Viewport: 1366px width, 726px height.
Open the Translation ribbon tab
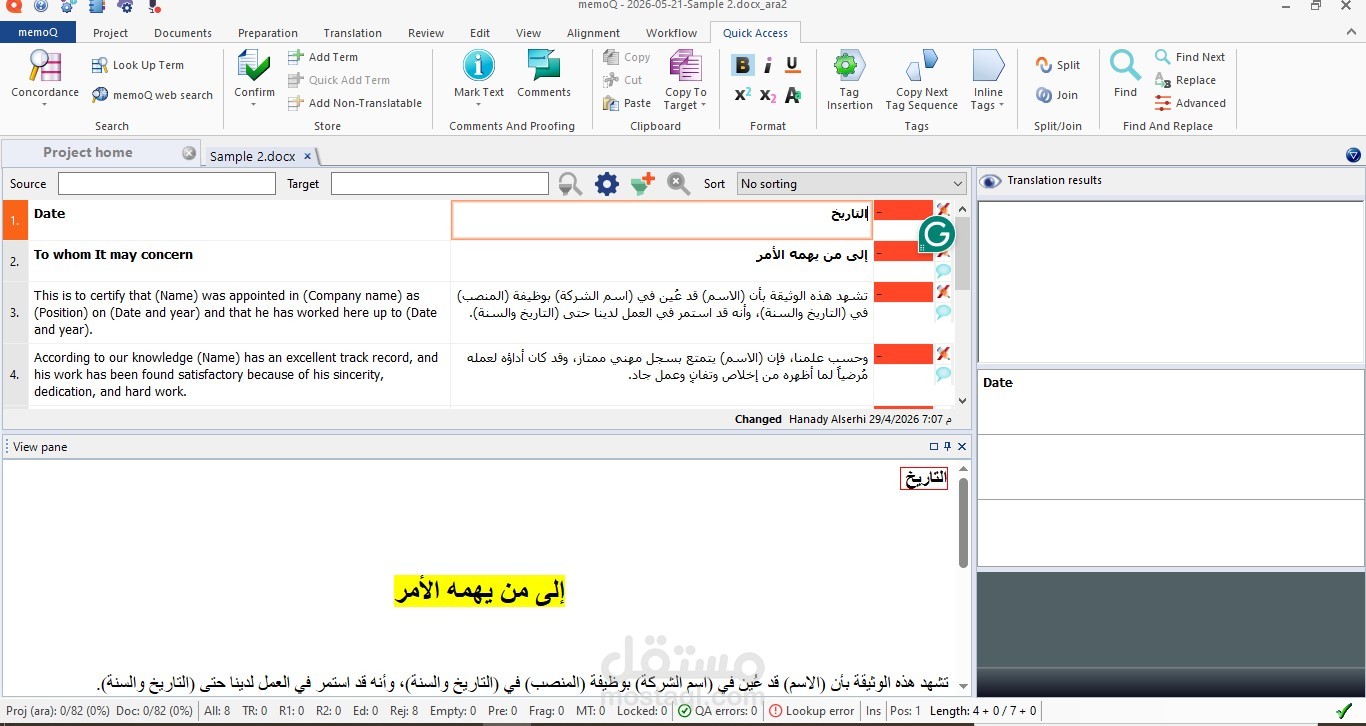tap(352, 33)
